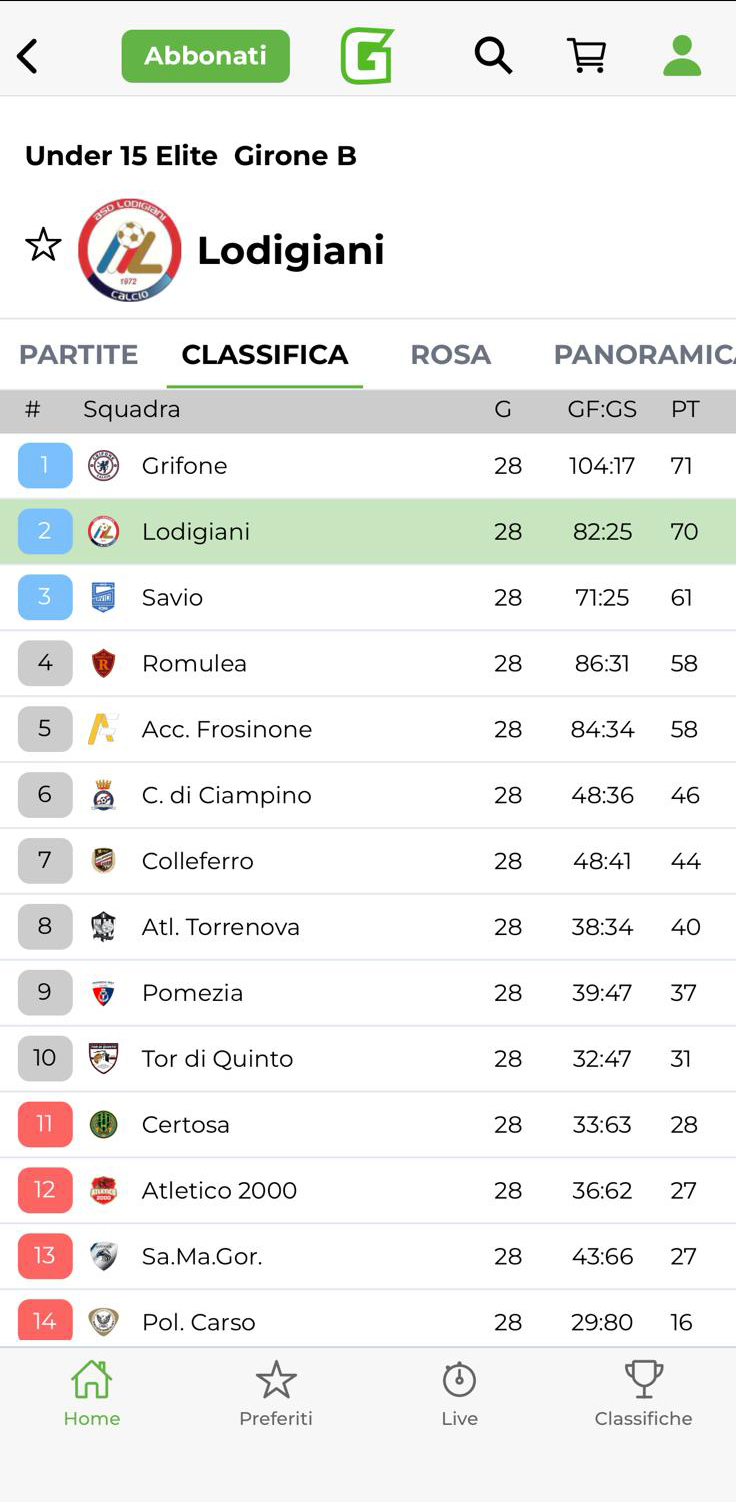Tap the back arrow icon
The width and height of the screenshot is (736, 1502).
click(x=28, y=56)
